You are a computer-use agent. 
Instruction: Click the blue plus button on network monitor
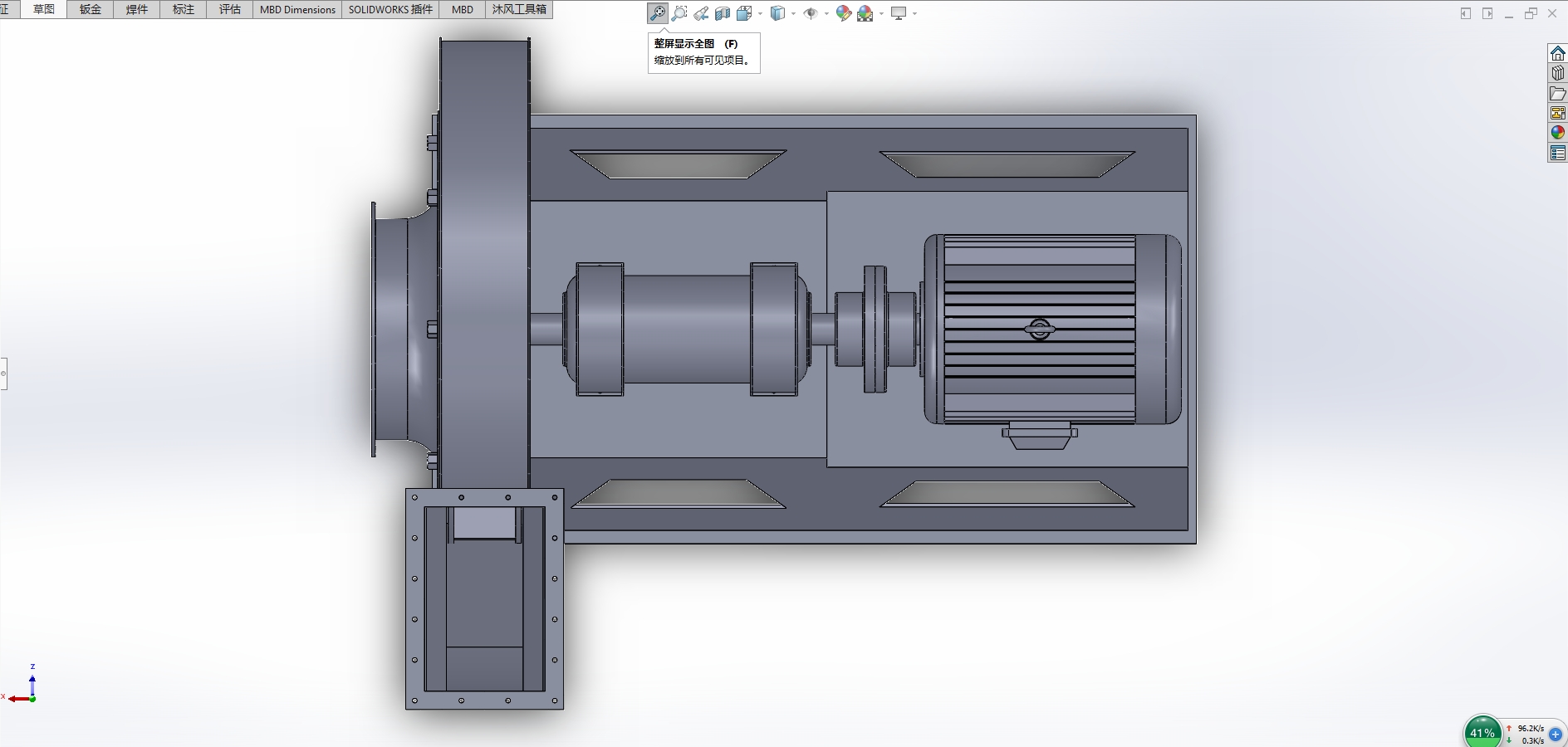pyautogui.click(x=1556, y=734)
